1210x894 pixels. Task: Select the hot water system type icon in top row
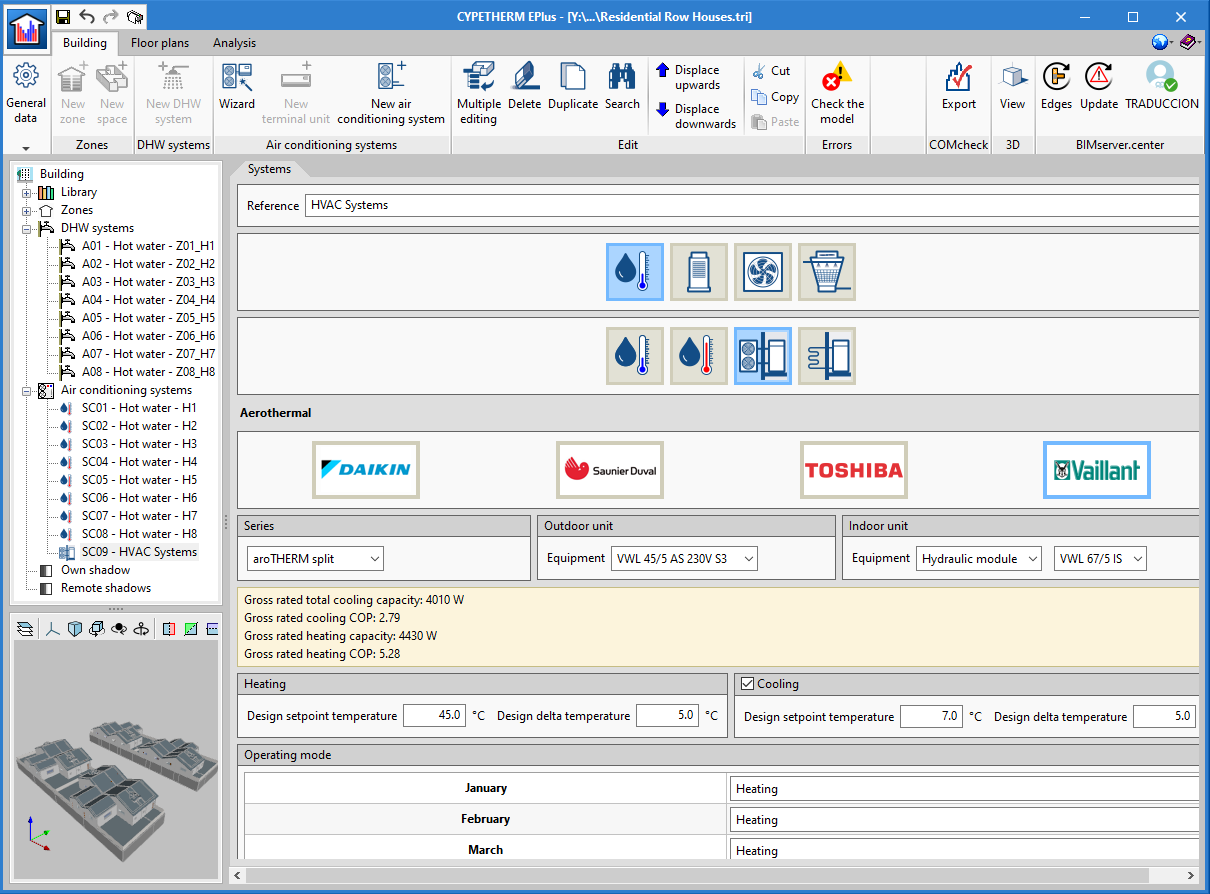click(635, 272)
